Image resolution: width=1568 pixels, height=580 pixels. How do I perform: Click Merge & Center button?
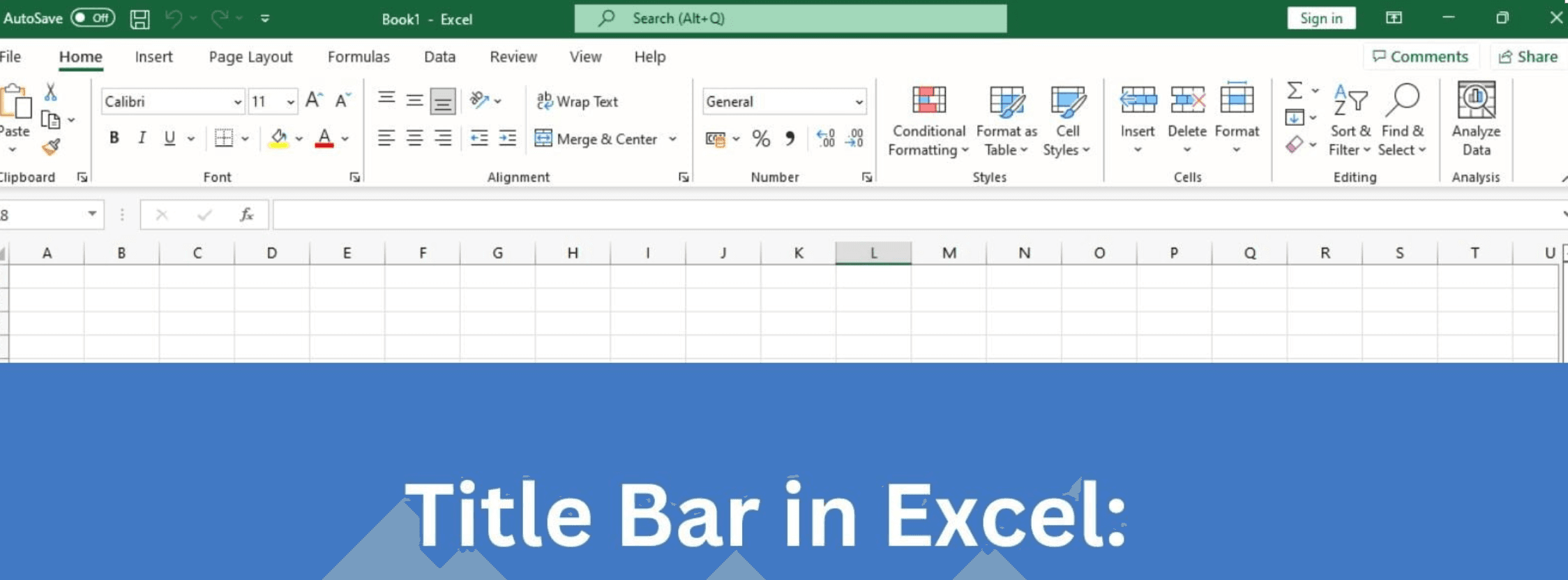[596, 139]
